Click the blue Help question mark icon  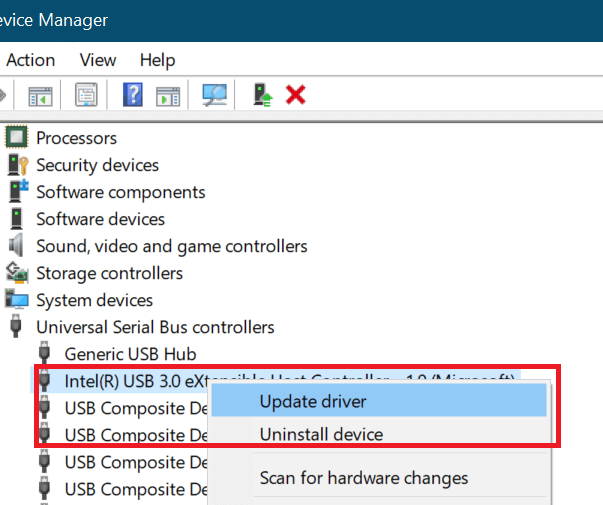click(133, 94)
